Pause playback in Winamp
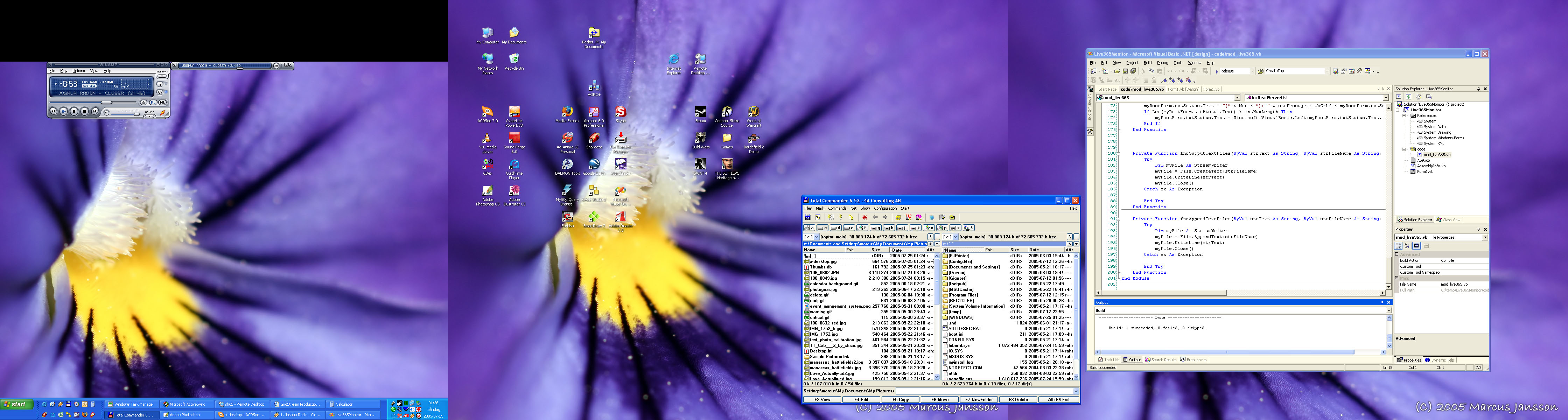The width and height of the screenshot is (1568, 420). tap(74, 111)
